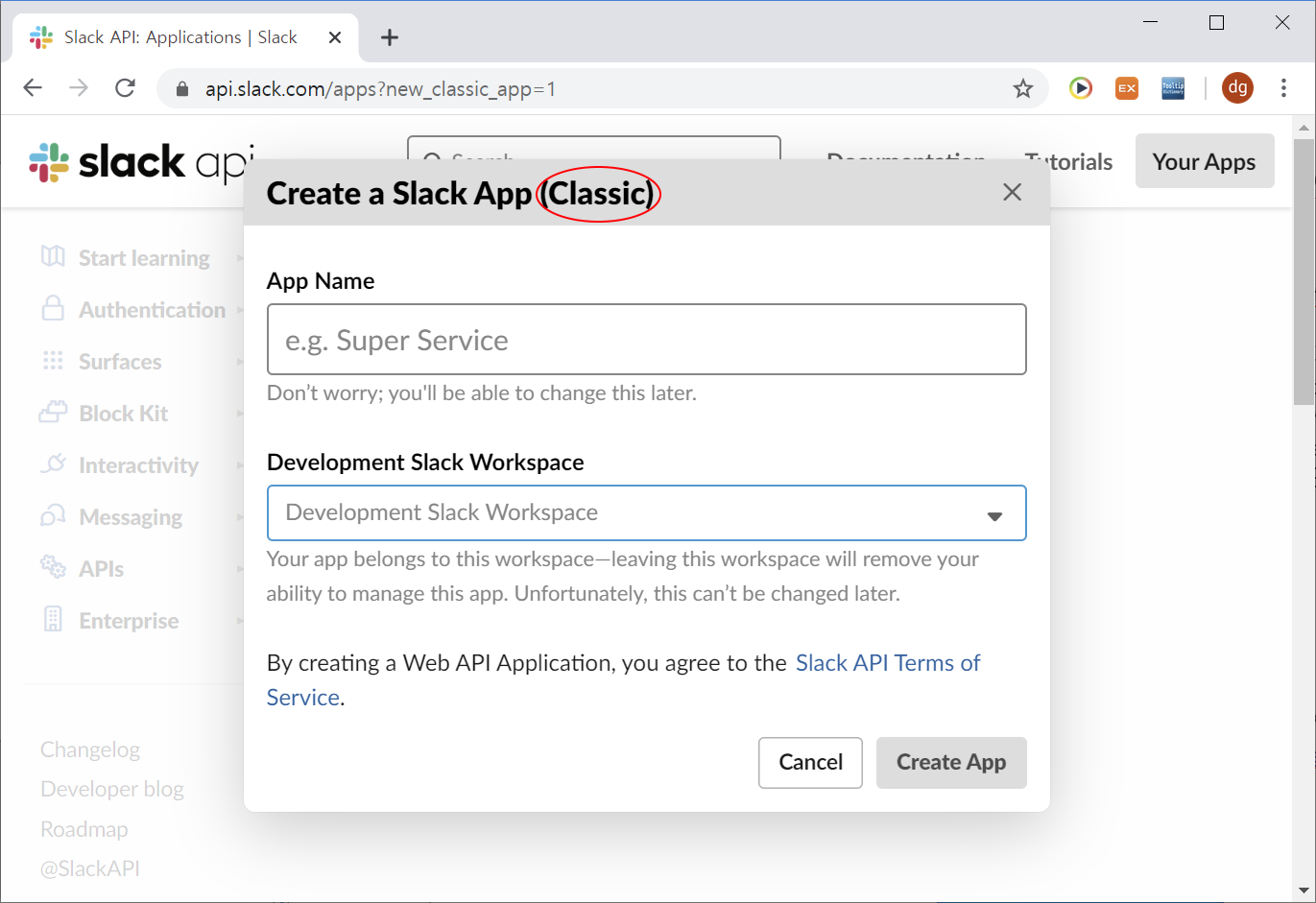The height and width of the screenshot is (903, 1316).
Task: Open the @SlackAPI link
Action: pyautogui.click(x=90, y=868)
